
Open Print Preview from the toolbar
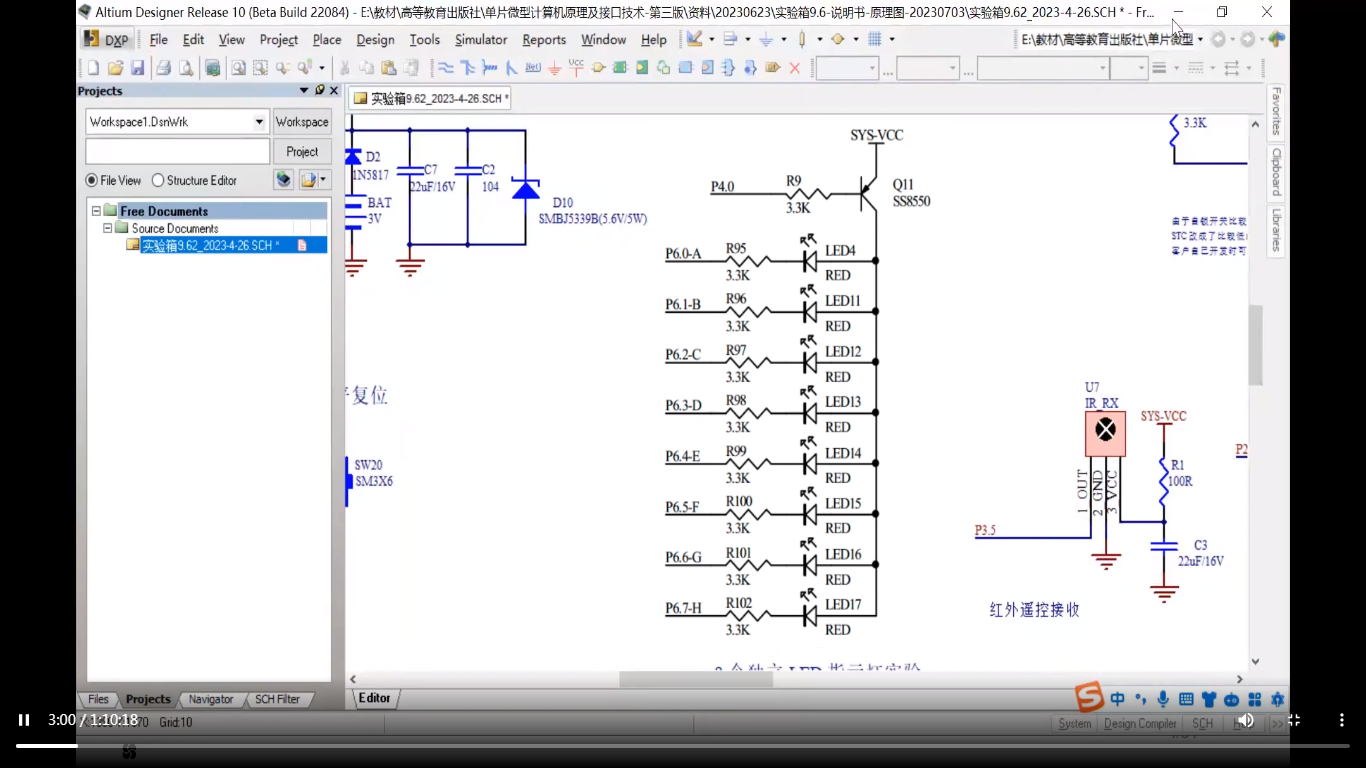pyautogui.click(x=186, y=68)
